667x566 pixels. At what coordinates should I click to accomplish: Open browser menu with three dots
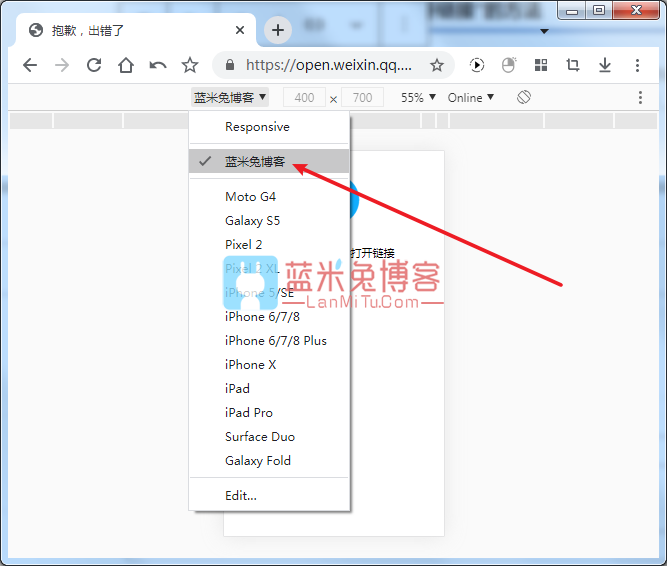[637, 65]
